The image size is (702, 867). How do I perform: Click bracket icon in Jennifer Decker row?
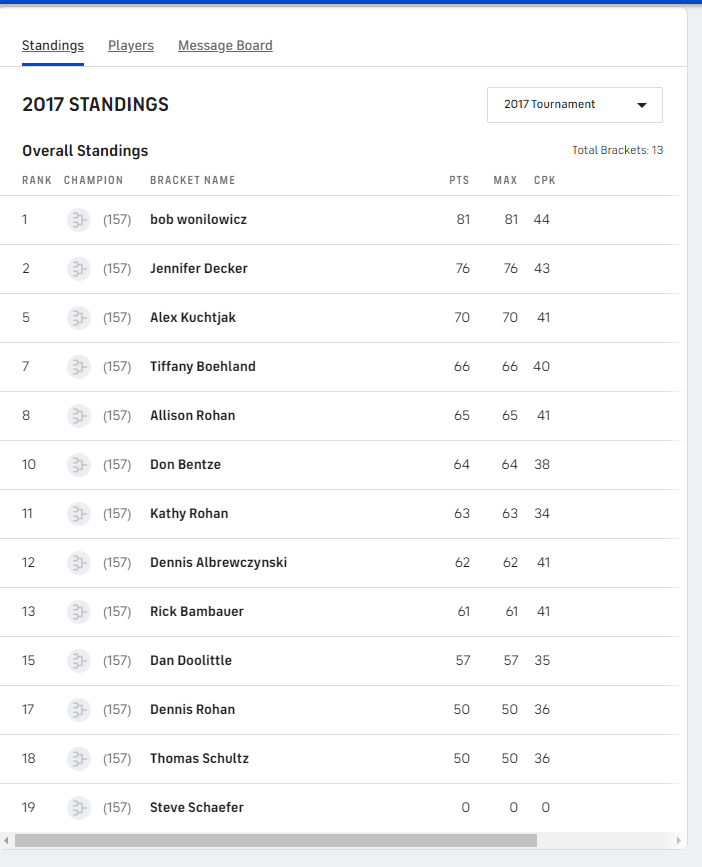point(79,269)
